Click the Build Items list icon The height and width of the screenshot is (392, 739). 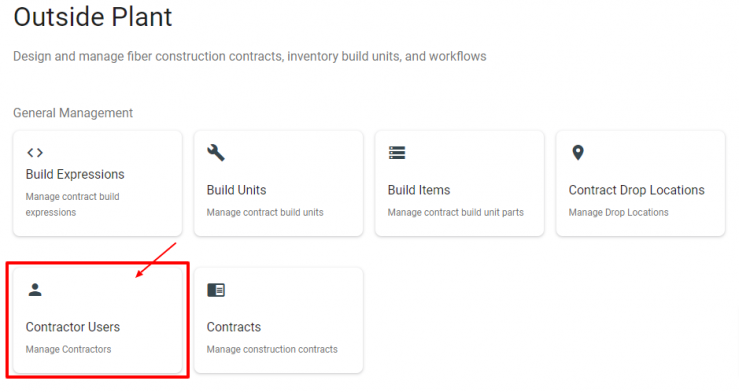point(397,153)
